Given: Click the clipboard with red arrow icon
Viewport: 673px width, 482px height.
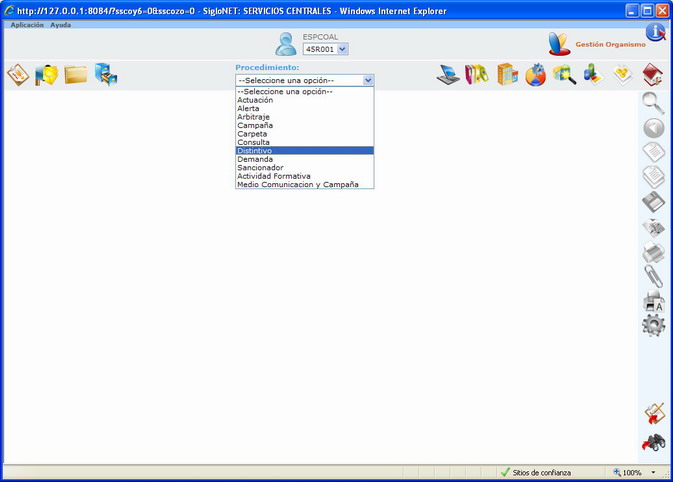Looking at the screenshot, I should (654, 414).
